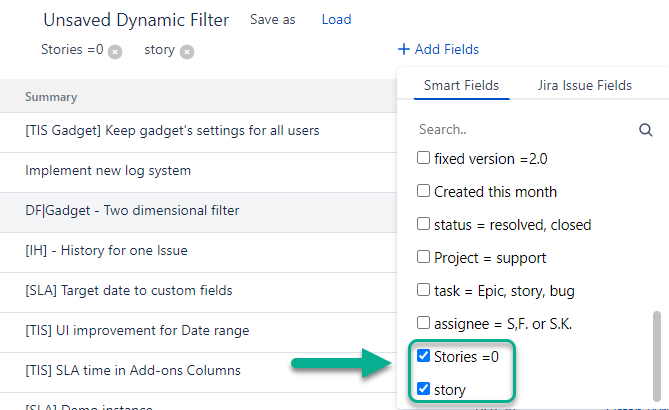Check the 'fixed version =2.0' checkbox

pos(423,158)
